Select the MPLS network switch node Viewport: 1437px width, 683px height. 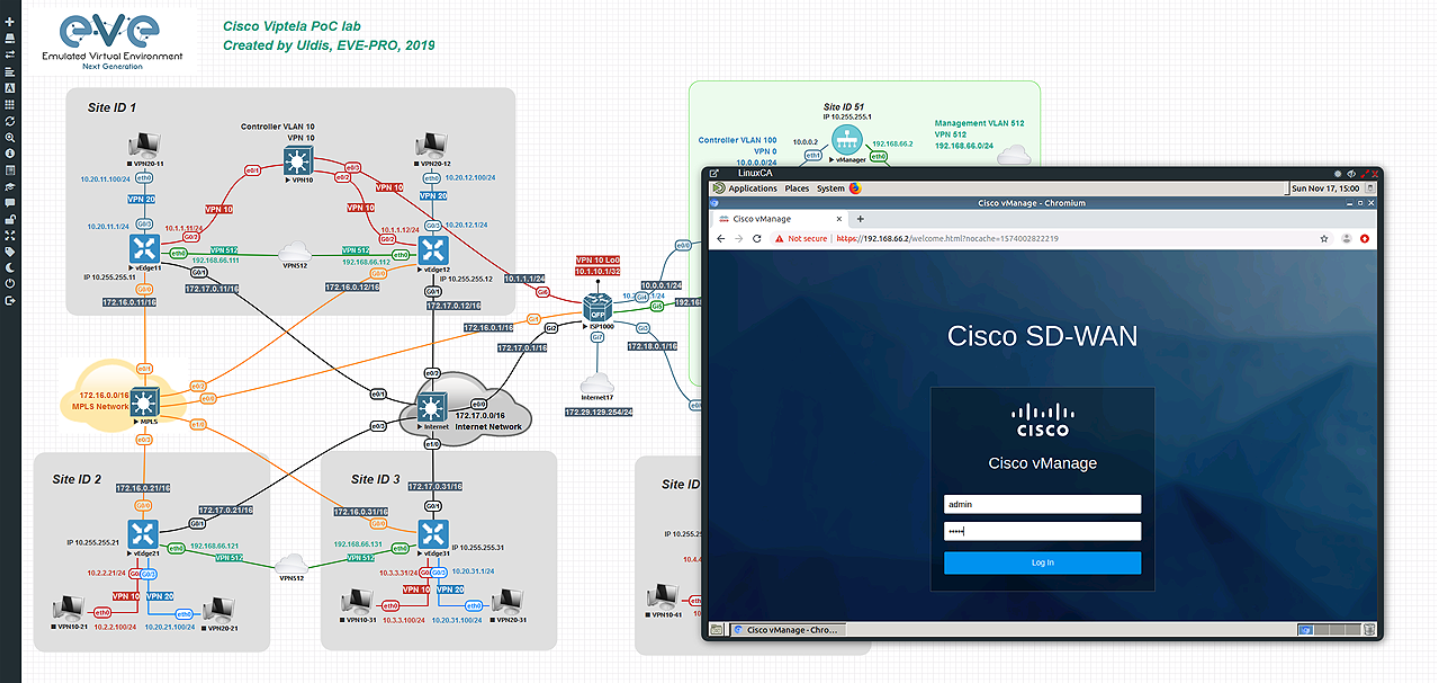146,402
